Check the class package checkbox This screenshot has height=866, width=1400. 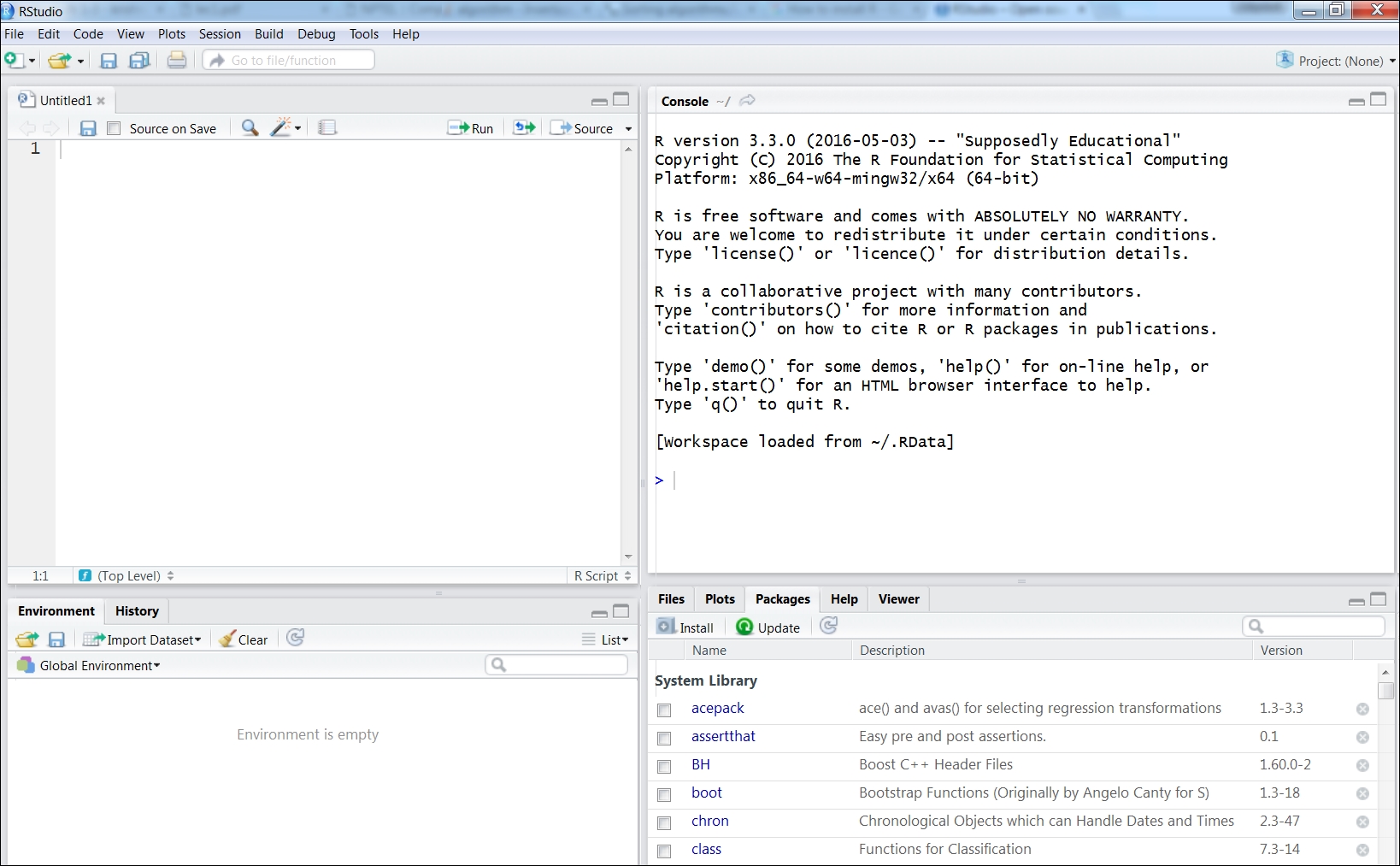click(x=664, y=851)
